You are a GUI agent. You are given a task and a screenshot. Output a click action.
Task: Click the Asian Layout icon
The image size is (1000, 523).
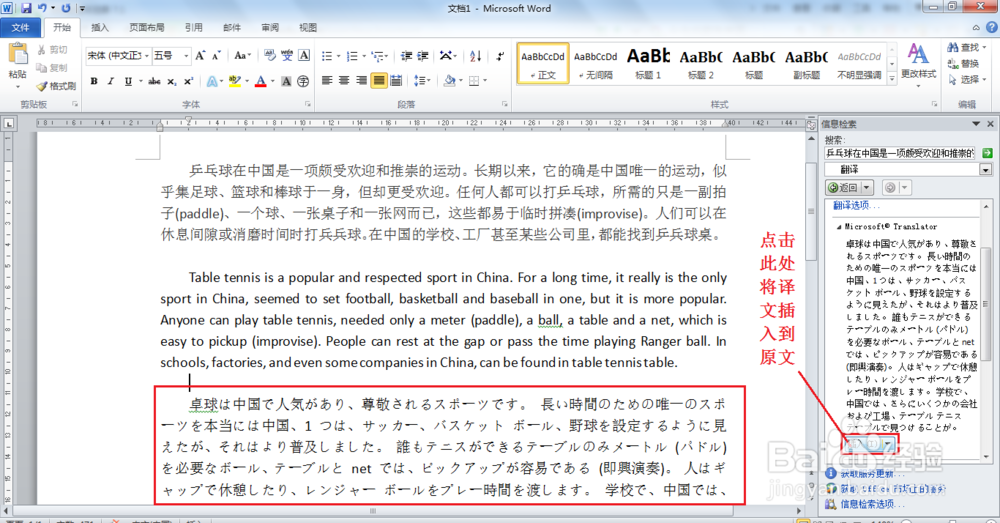446,56
